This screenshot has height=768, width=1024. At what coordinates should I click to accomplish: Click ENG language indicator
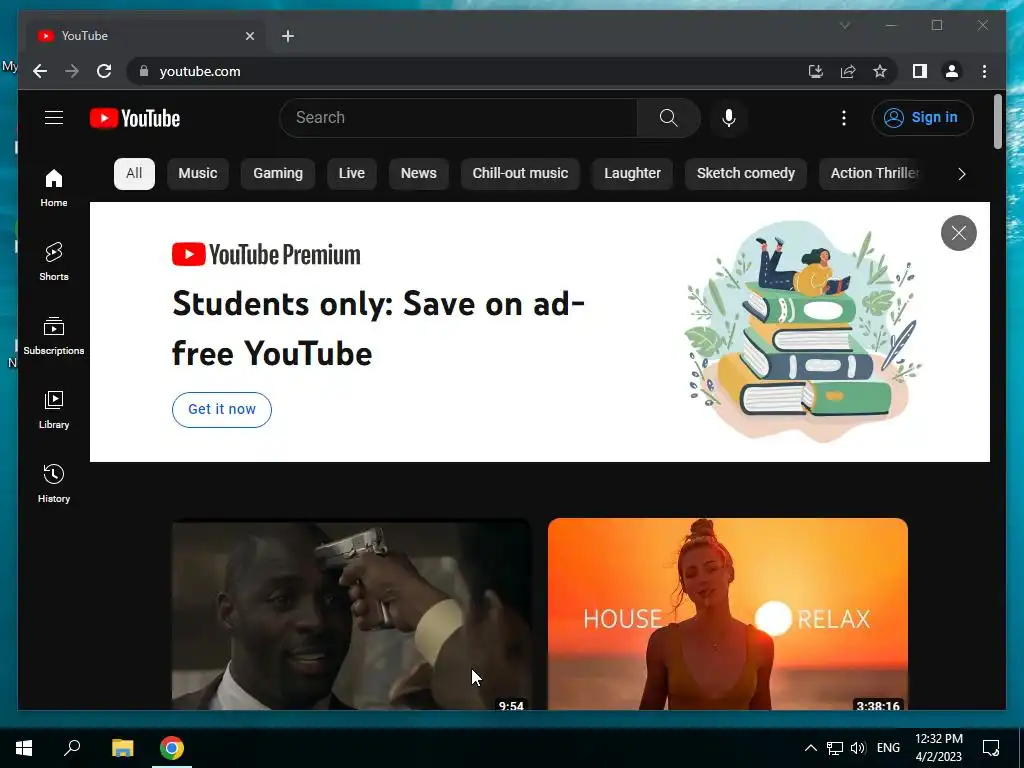[x=888, y=748]
